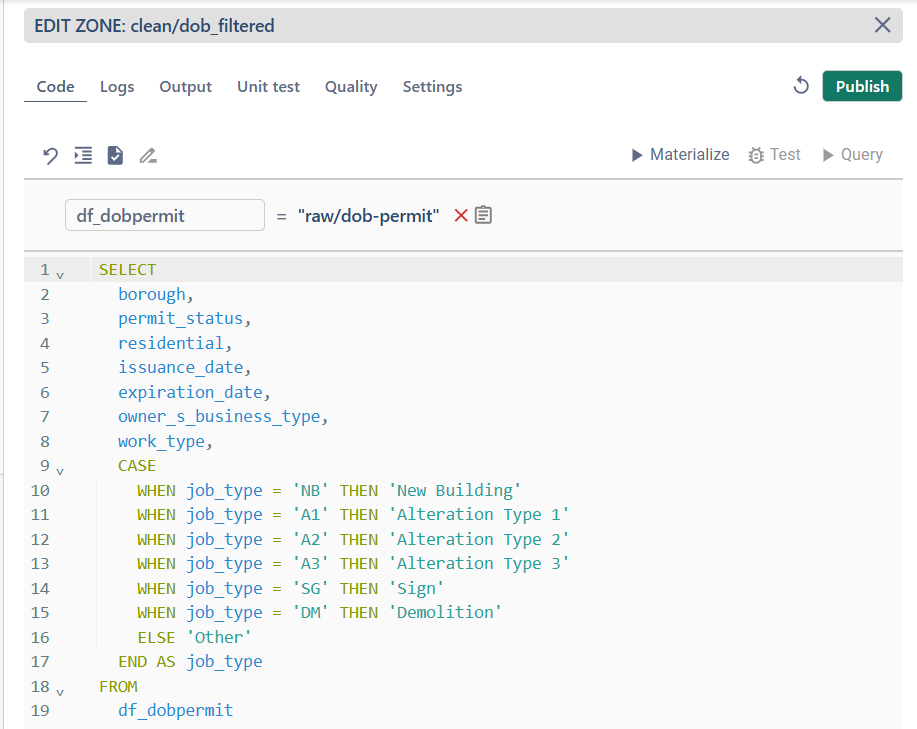Click residential on line 4
The width and height of the screenshot is (917, 729).
coord(171,343)
